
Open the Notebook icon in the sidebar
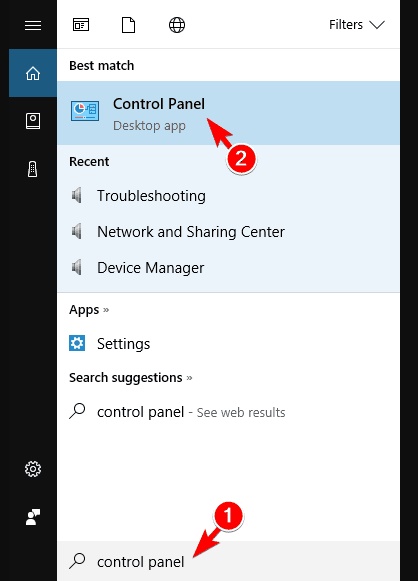(33, 121)
